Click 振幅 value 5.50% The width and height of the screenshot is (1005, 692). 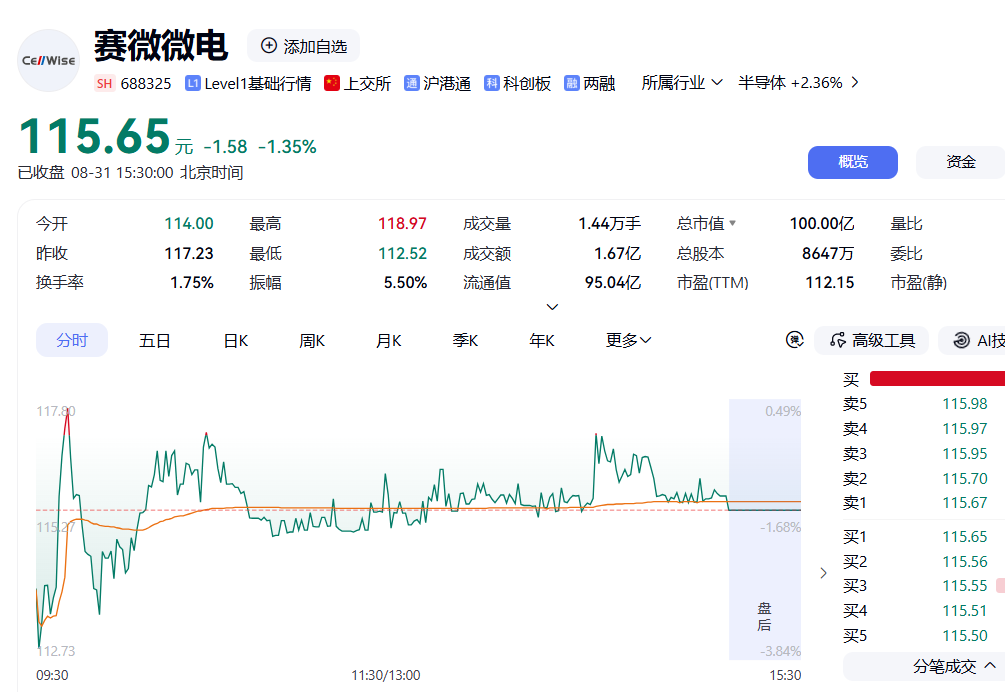point(405,283)
